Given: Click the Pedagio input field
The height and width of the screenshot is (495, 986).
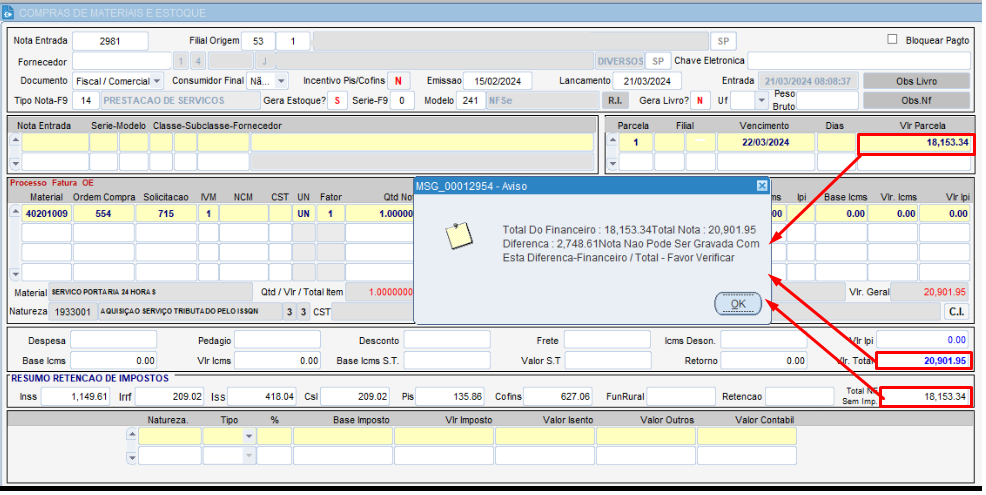Looking at the screenshot, I should [277, 340].
